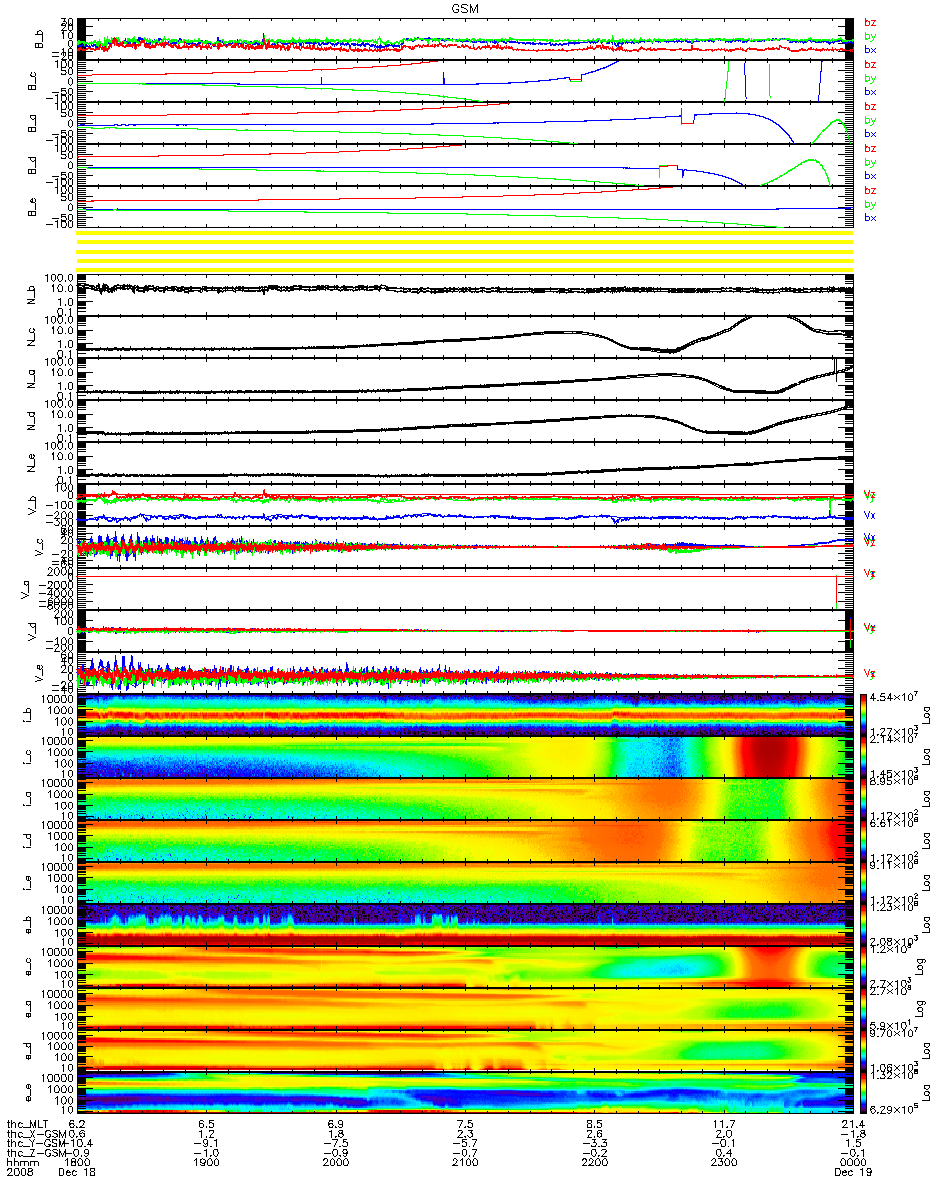Click the bx legend of the B_e panel
This screenshot has width=930, height=1200.
[x=870, y=217]
